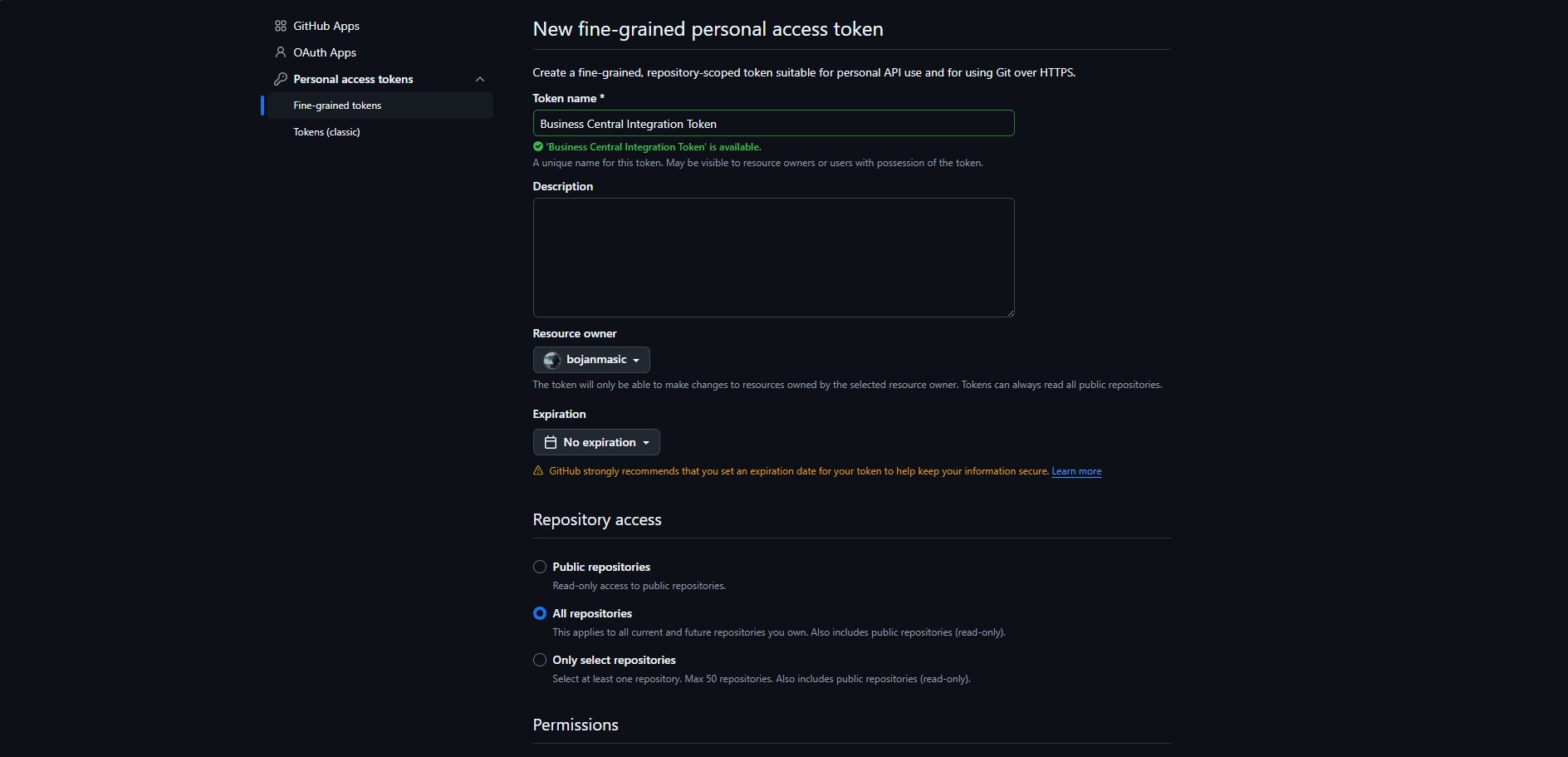Image resolution: width=1568 pixels, height=757 pixels.
Task: Click the warning triangle next to the security notice
Action: coord(537,471)
